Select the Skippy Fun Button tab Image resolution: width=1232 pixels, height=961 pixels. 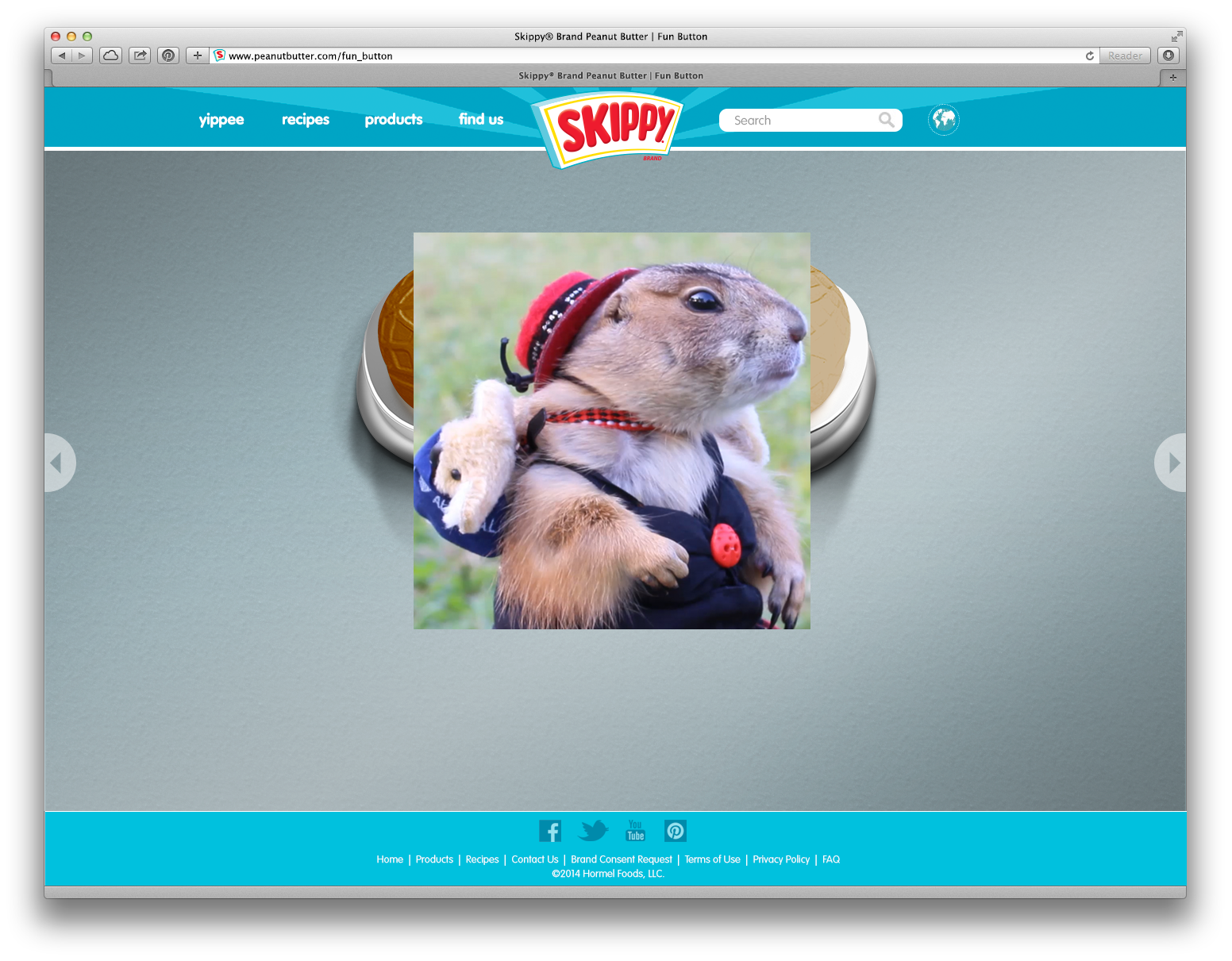coord(610,76)
